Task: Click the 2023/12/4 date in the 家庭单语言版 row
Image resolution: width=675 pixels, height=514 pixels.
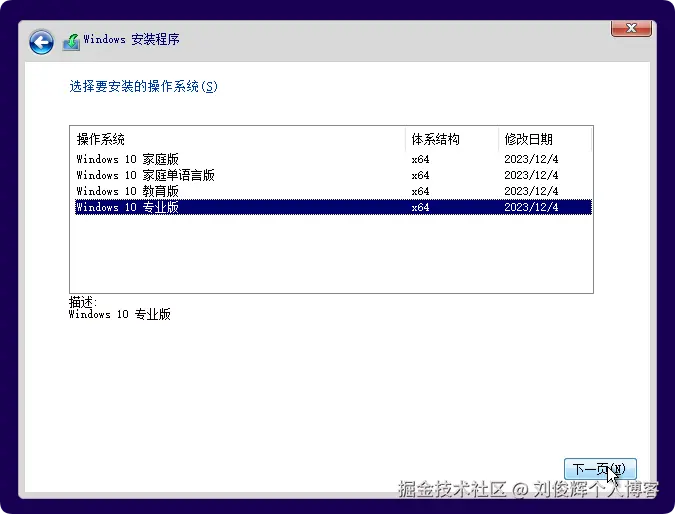Action: point(531,175)
